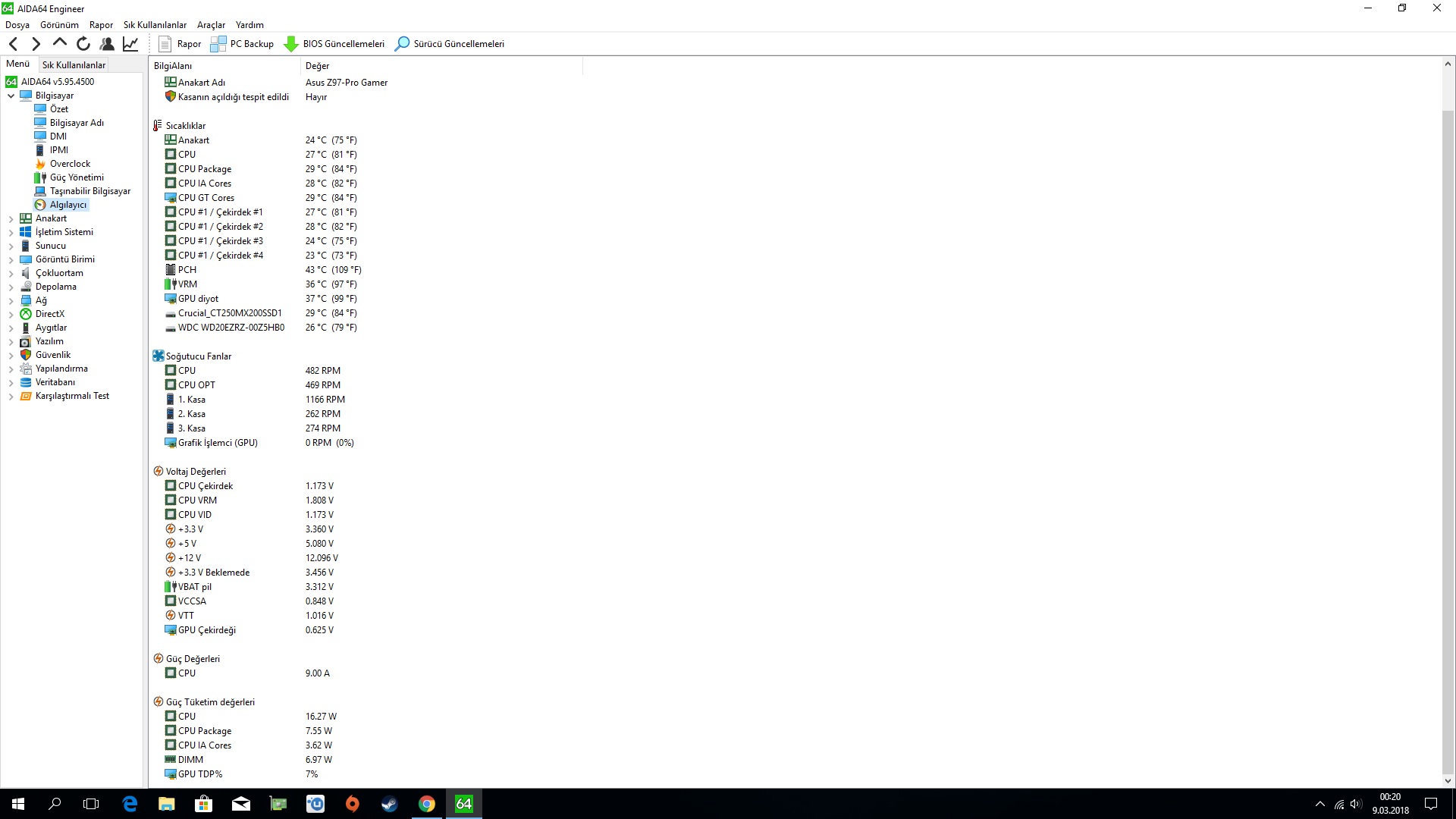This screenshot has width=1456, height=819.
Task: Select Overclock in the tree
Action: point(70,164)
